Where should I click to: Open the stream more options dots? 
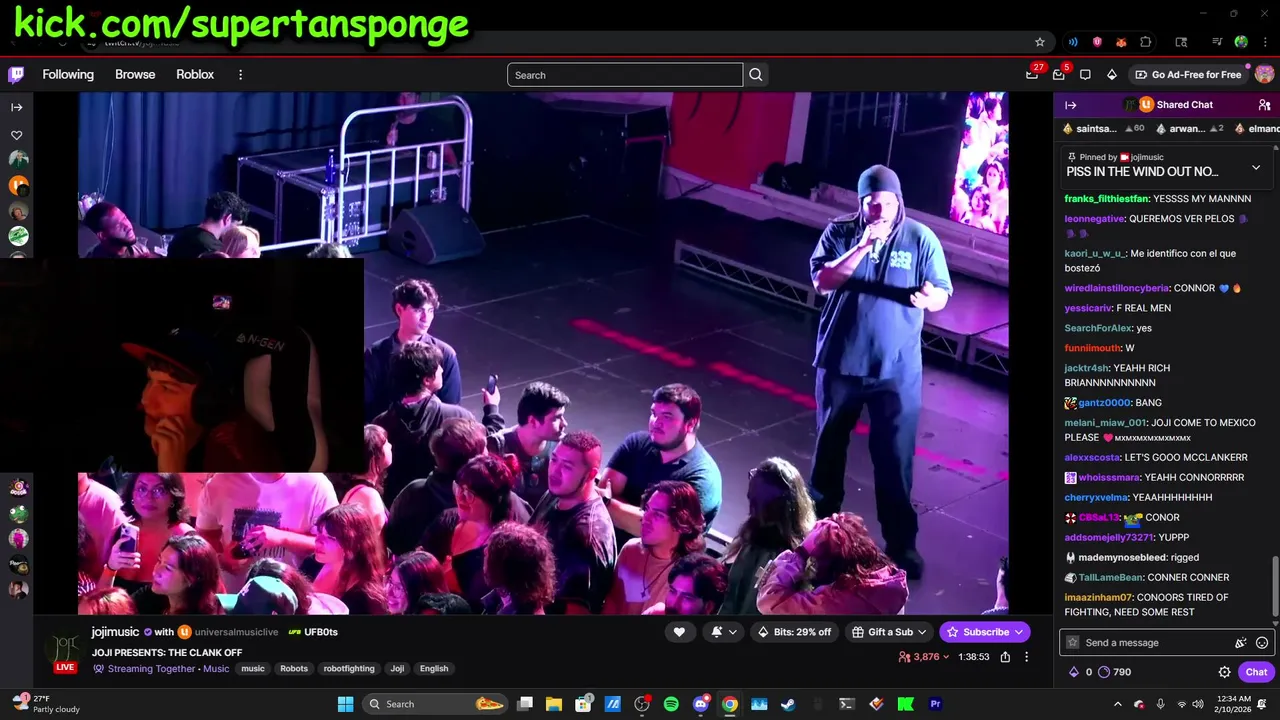coord(1026,657)
